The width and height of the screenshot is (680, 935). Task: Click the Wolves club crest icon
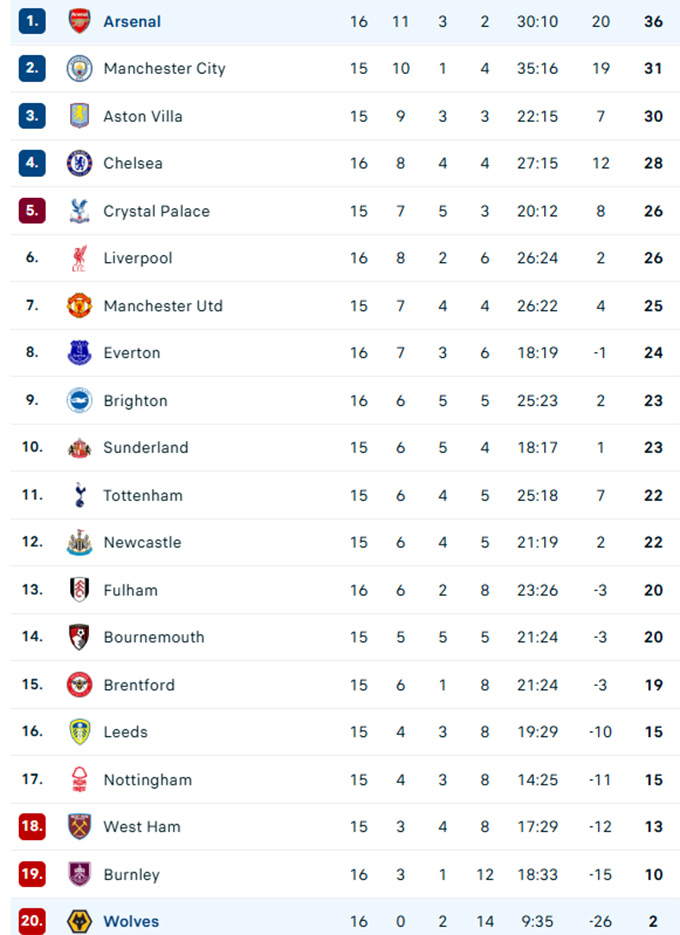79,921
